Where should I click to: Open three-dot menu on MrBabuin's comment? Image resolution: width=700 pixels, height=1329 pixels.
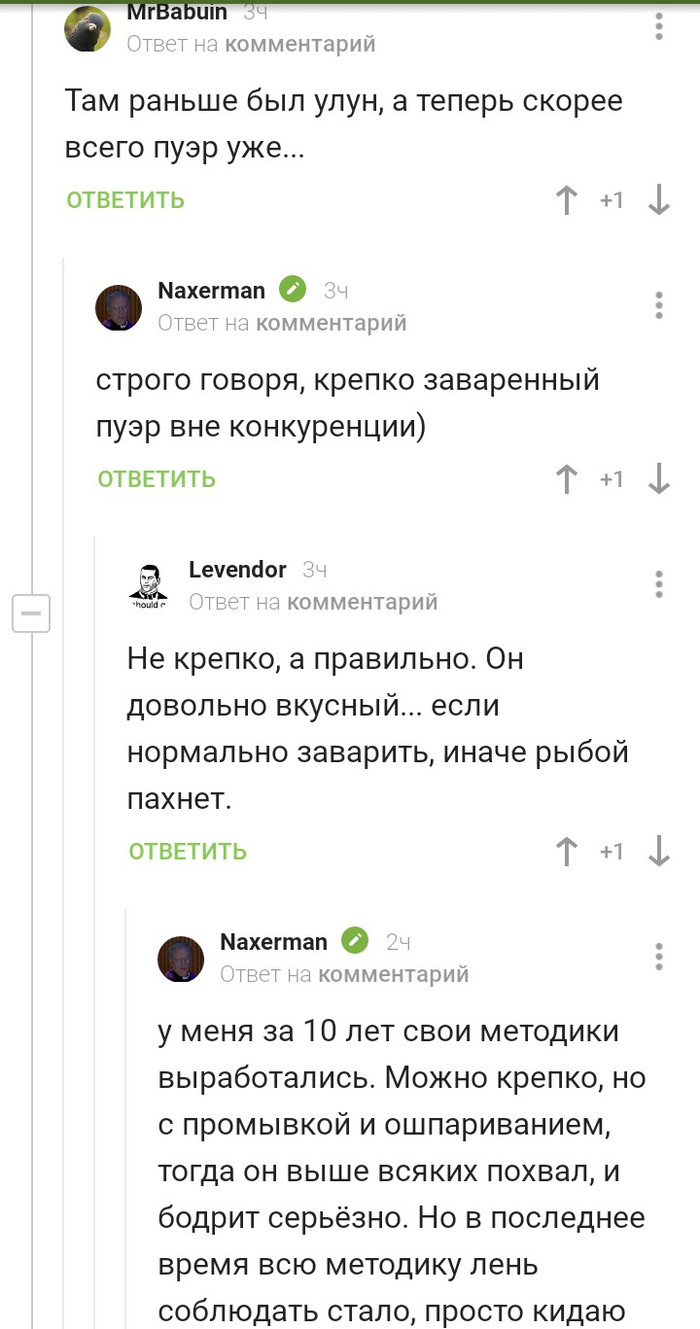[x=659, y=27]
